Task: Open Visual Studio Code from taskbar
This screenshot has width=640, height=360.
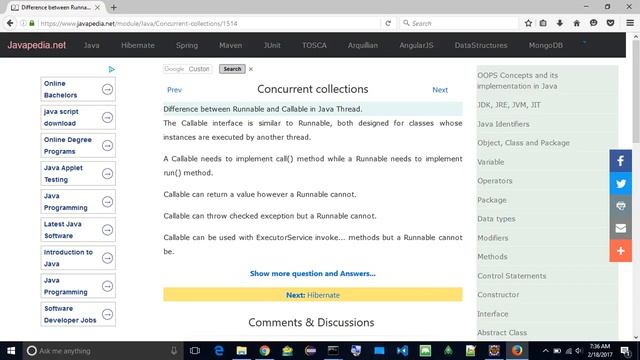Action: tap(402, 351)
